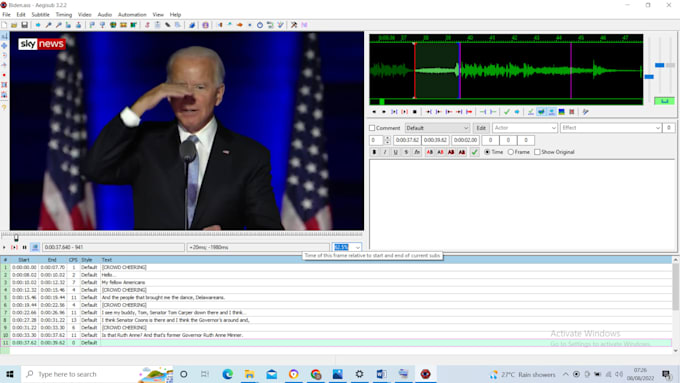The image size is (680, 383).
Task: Select the subtitle row 'My fellow Americans'
Action: [336, 282]
